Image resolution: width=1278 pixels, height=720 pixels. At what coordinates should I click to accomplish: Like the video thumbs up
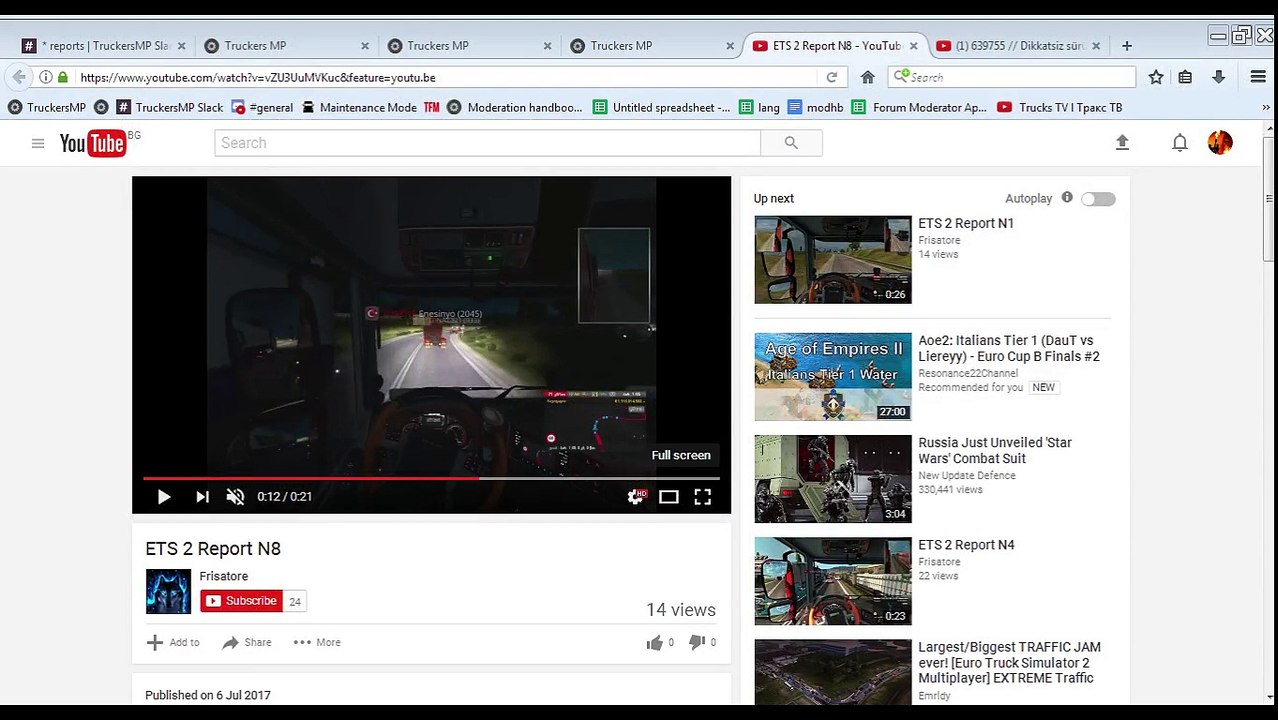tap(654, 643)
